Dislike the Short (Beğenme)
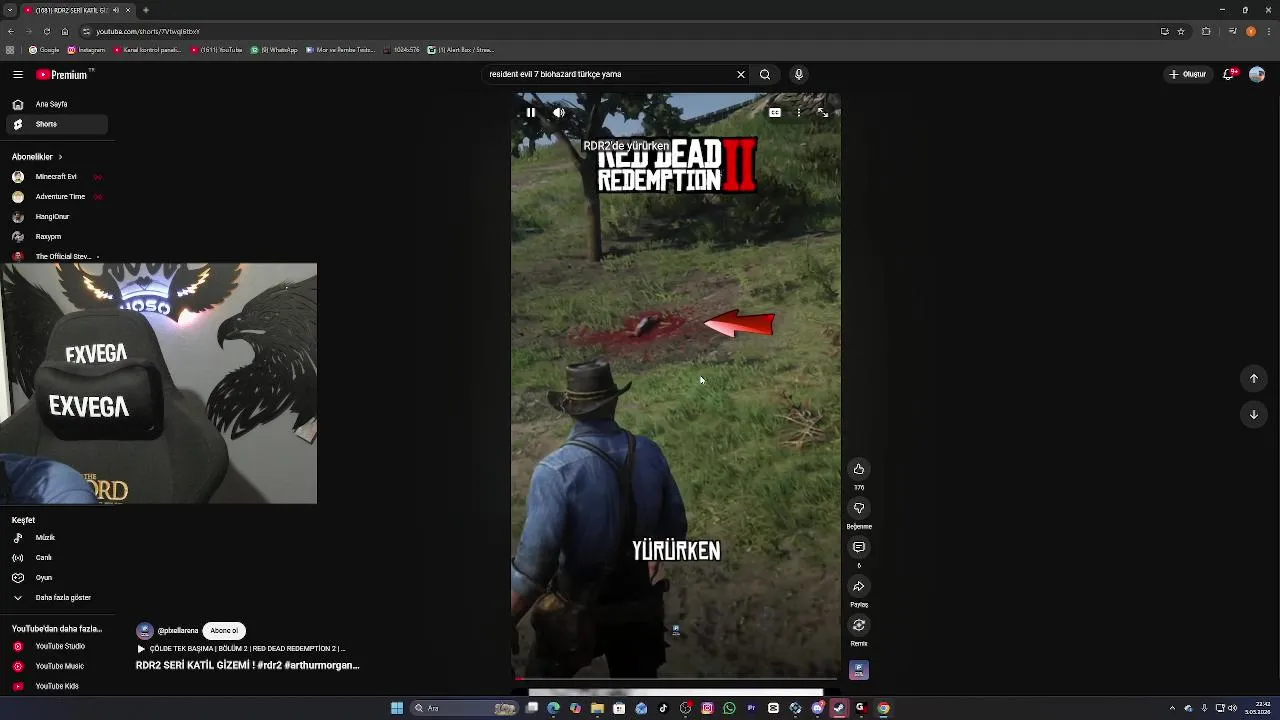This screenshot has height=720, width=1280. 859,508
